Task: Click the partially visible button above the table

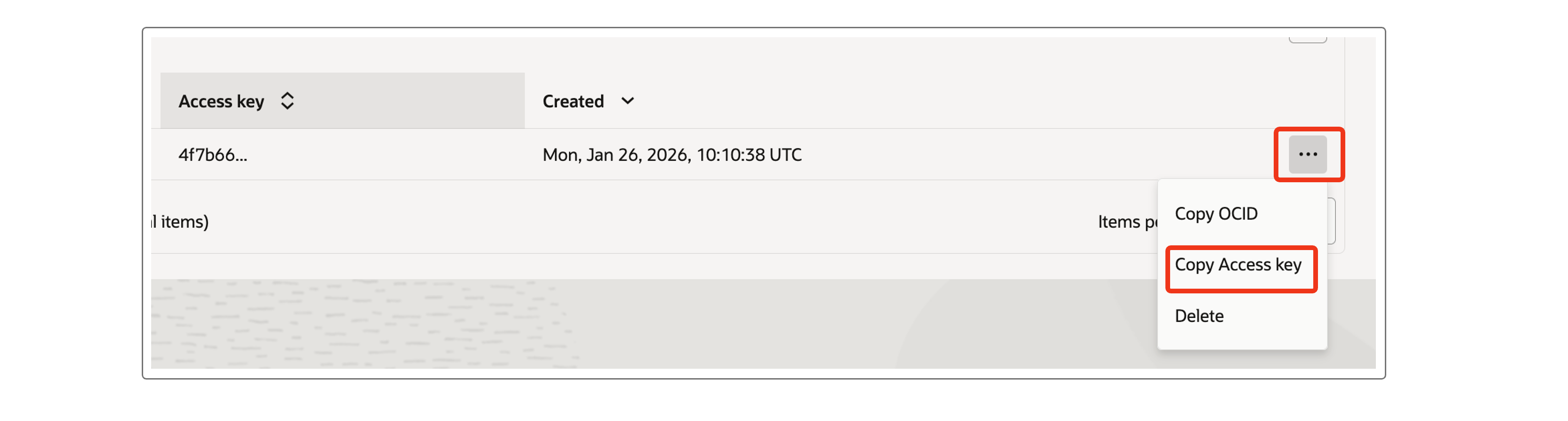Action: tap(1307, 39)
